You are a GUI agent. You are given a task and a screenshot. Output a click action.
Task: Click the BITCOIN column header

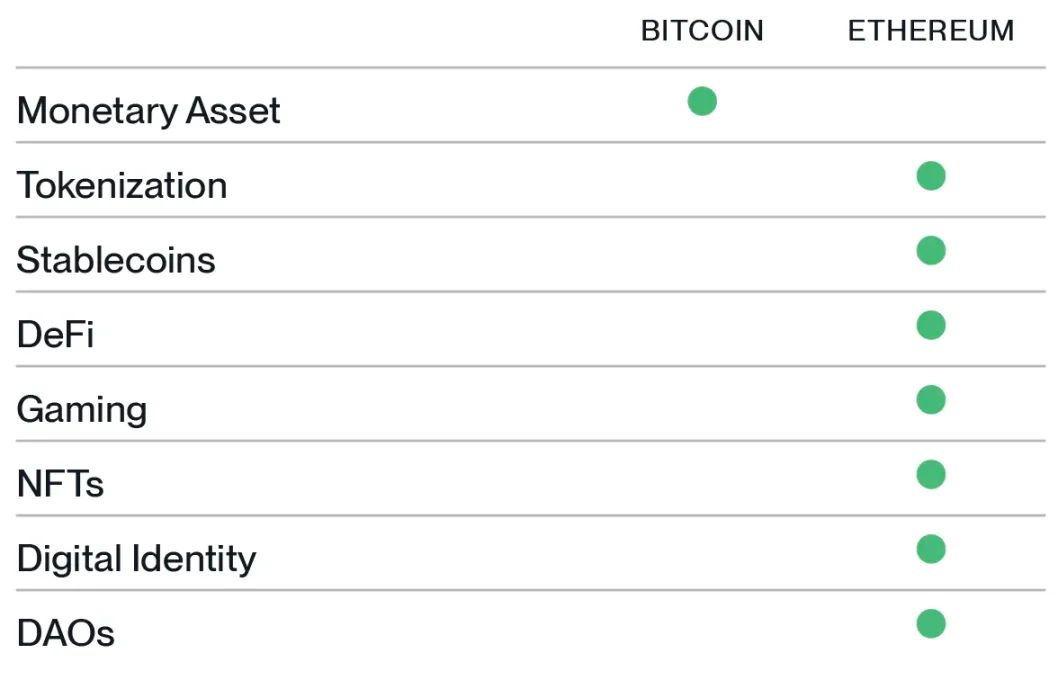[x=702, y=31]
